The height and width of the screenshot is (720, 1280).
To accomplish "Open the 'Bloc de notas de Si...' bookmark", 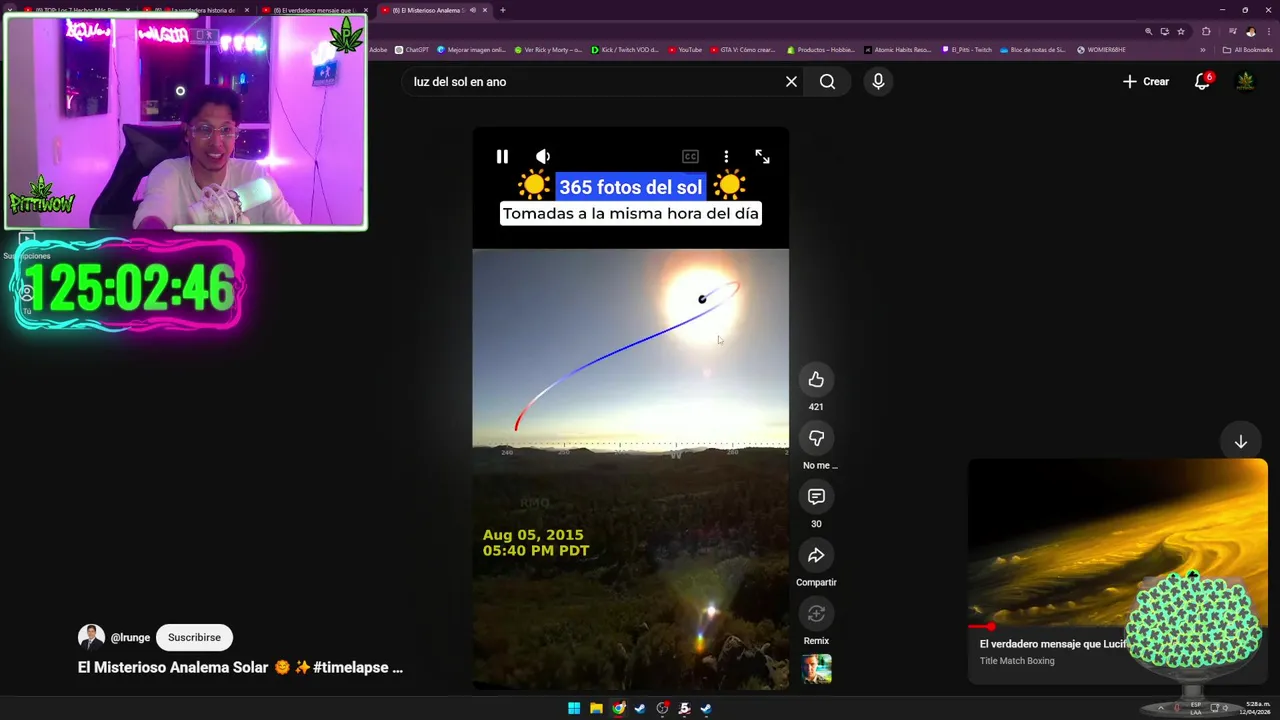I will [1033, 50].
